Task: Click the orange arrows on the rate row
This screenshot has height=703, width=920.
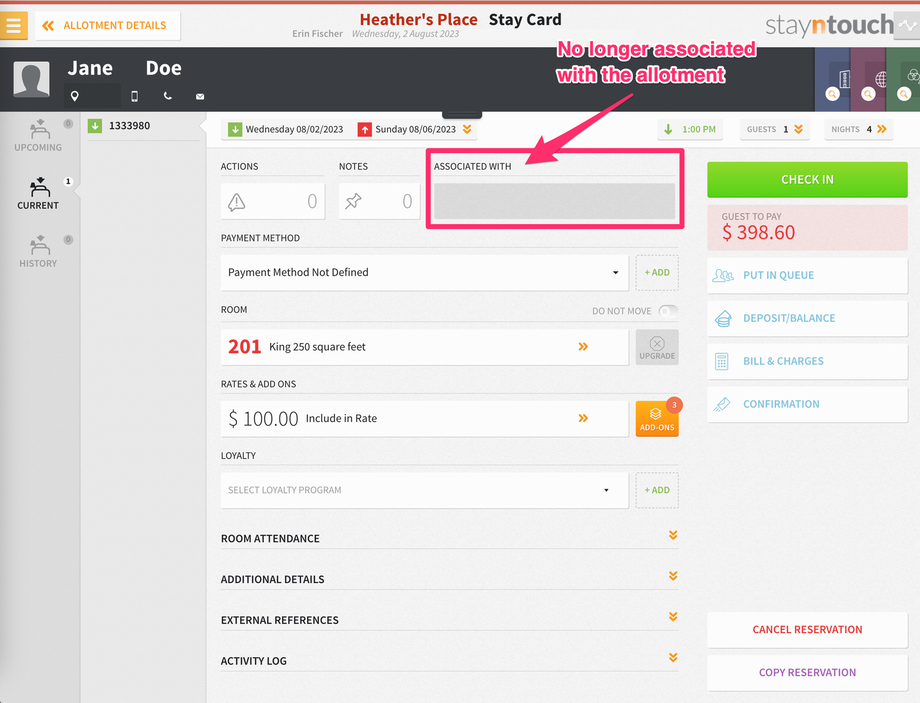Action: 583,418
